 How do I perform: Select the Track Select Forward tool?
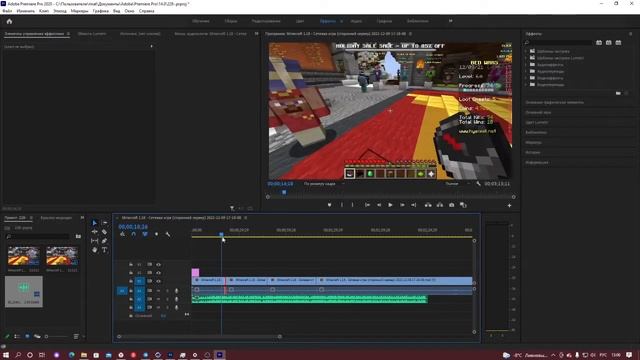[104, 222]
